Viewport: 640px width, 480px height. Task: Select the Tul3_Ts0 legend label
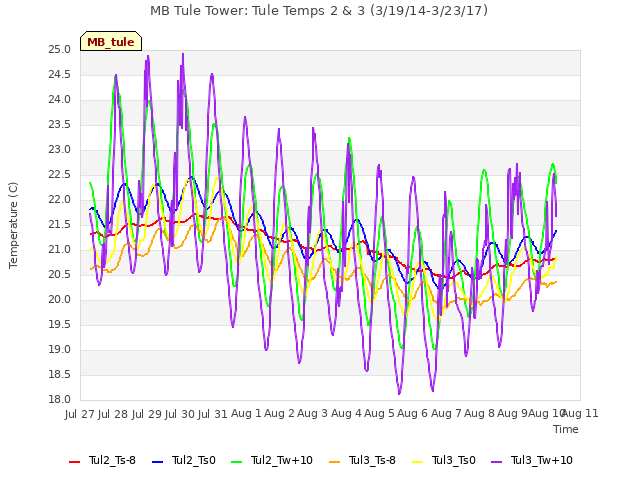[454, 460]
